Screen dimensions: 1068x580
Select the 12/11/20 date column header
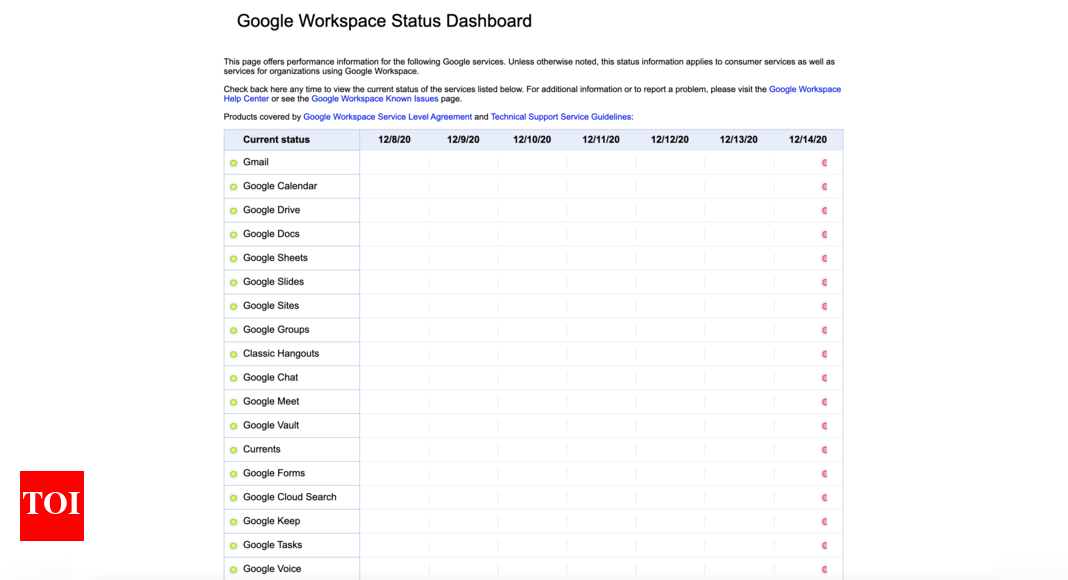click(601, 140)
